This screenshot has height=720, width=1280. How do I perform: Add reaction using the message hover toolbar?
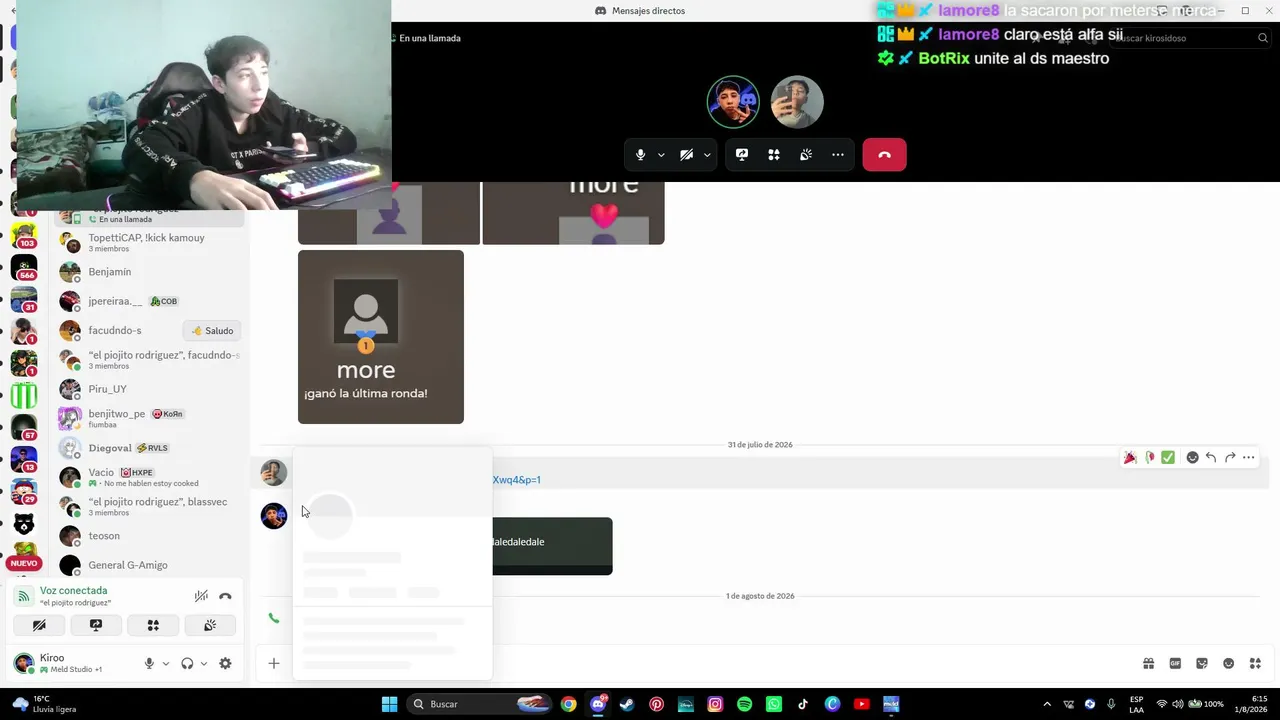1192,457
